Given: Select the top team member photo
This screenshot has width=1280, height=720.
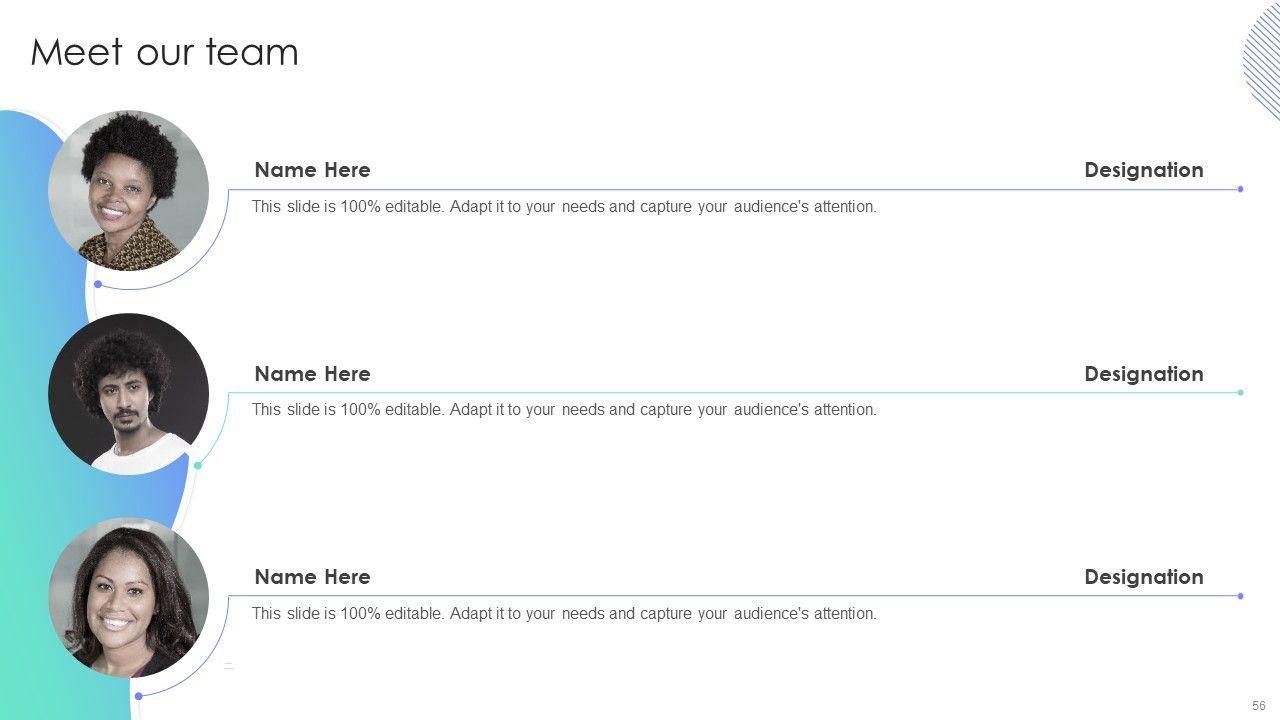Looking at the screenshot, I should (128, 190).
